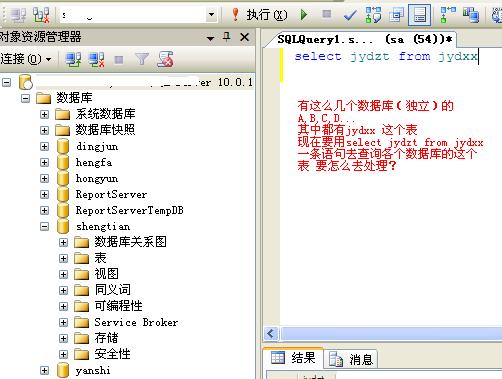Viewport: 502px width, 379px height.
Task: Click the disconnect server icon in explorer
Action: click(96, 60)
